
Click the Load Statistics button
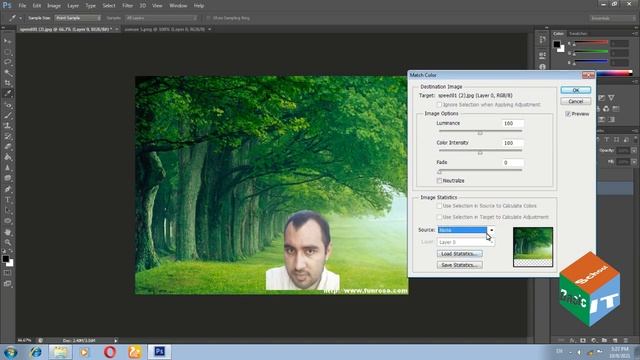(459, 254)
